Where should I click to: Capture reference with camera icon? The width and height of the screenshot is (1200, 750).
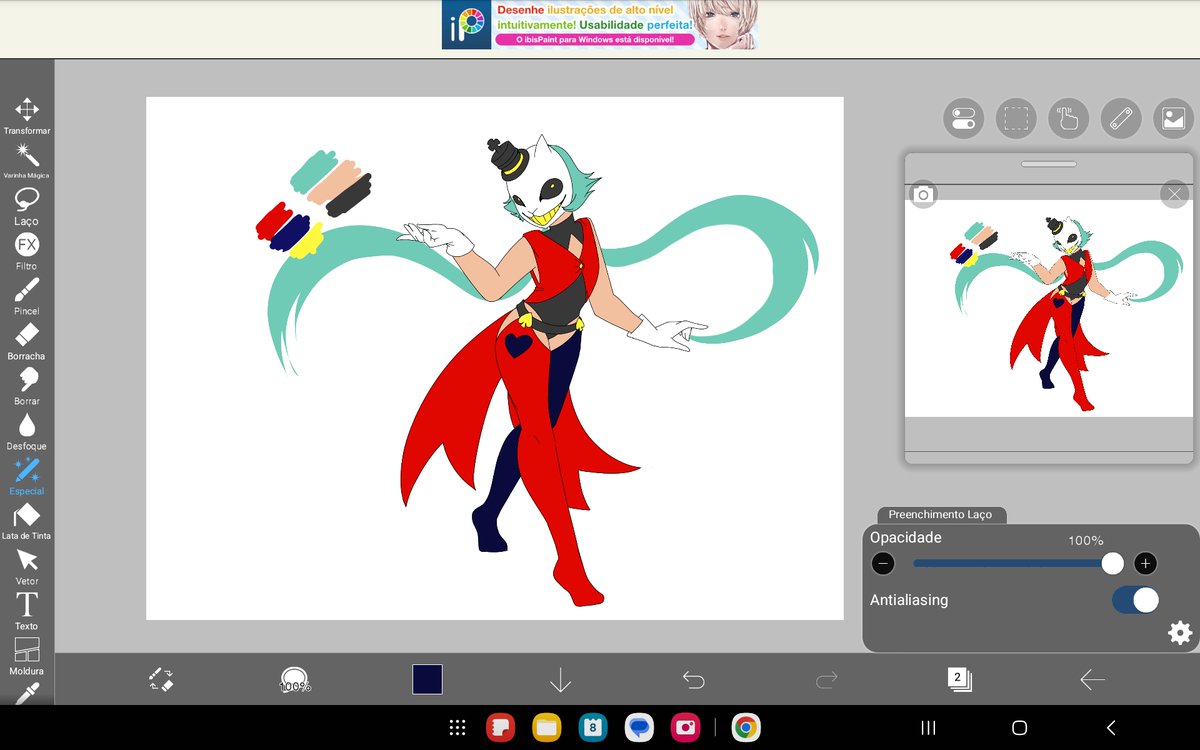pyautogui.click(x=923, y=195)
